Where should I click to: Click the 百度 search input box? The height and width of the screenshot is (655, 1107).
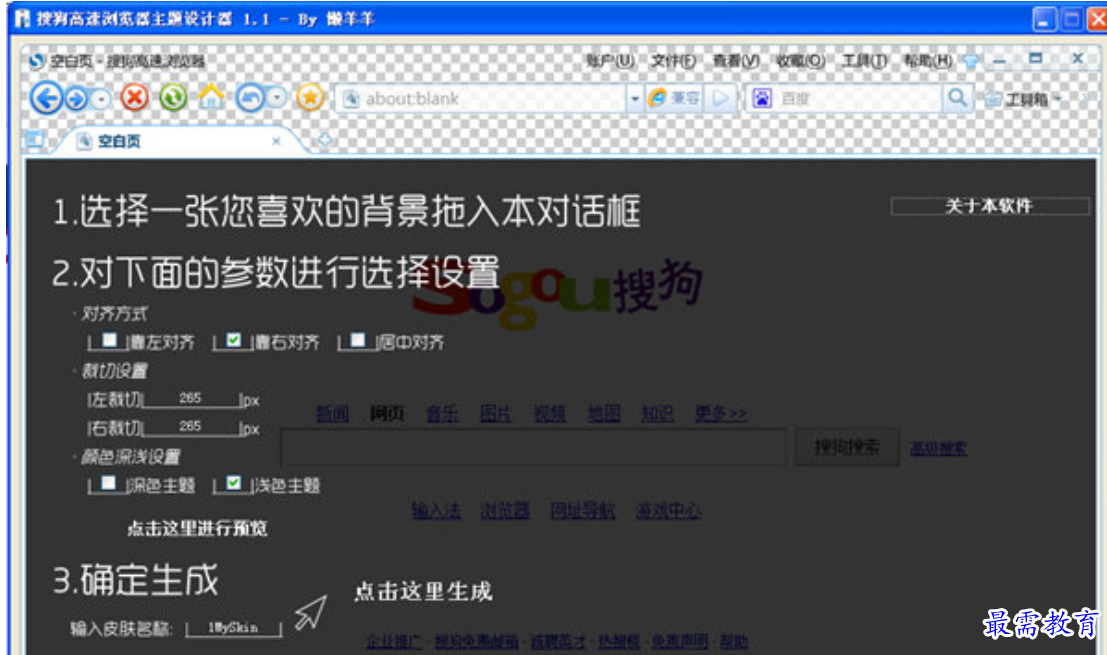[858, 99]
